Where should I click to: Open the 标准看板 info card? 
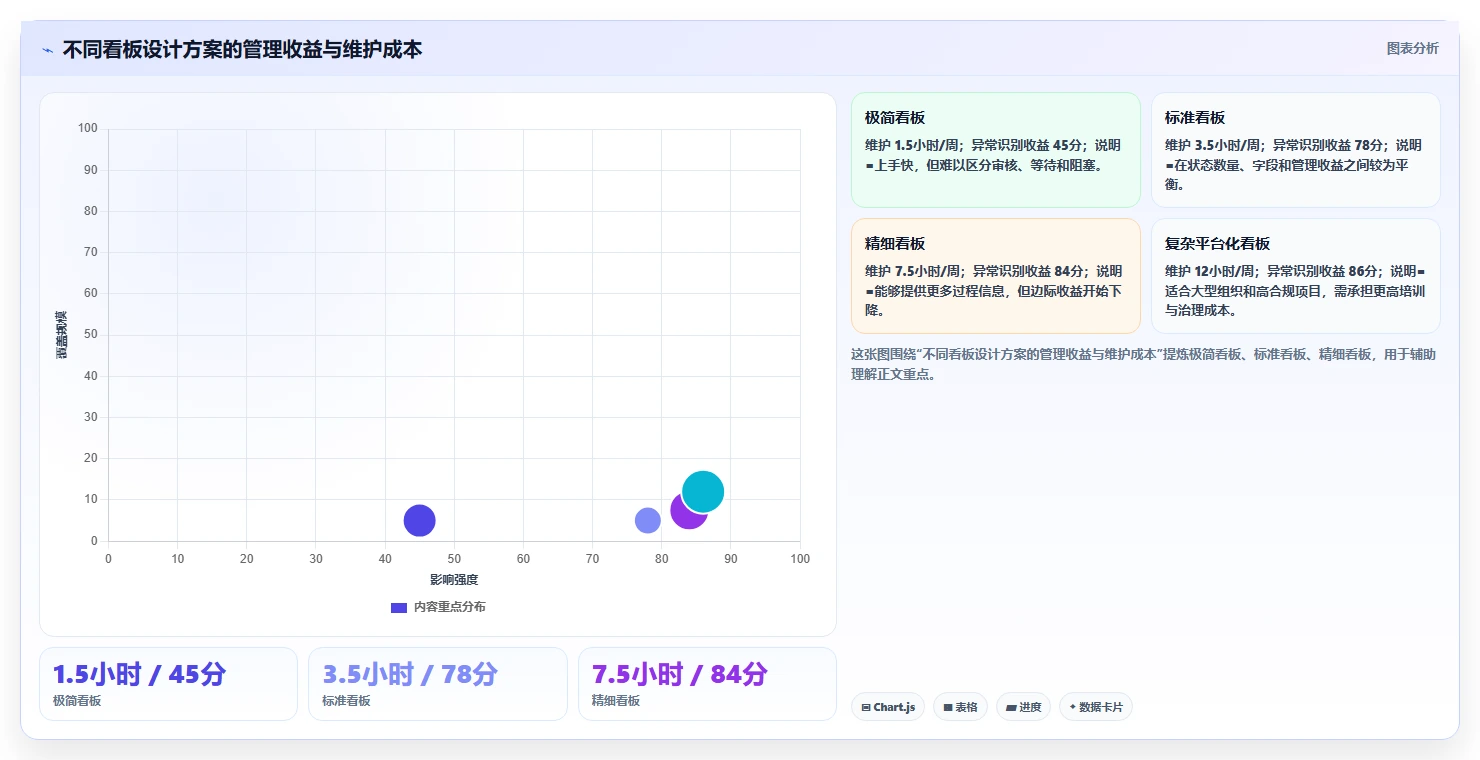[1295, 150]
